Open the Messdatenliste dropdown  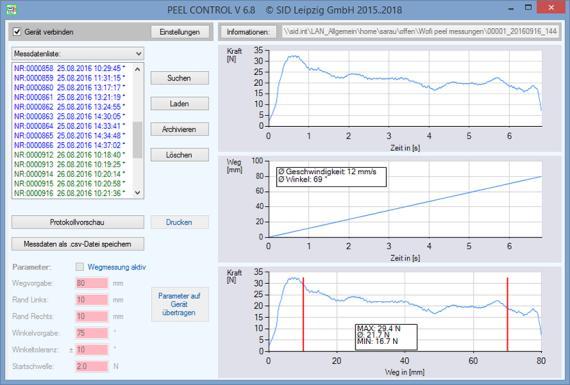(x=77, y=53)
